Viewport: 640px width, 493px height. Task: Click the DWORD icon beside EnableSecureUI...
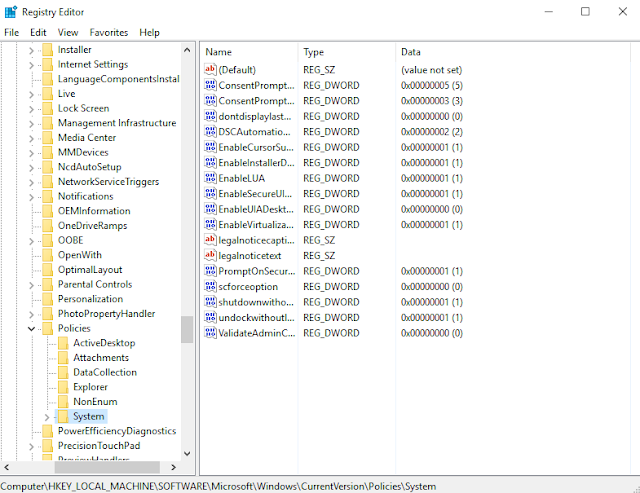pyautogui.click(x=210, y=193)
